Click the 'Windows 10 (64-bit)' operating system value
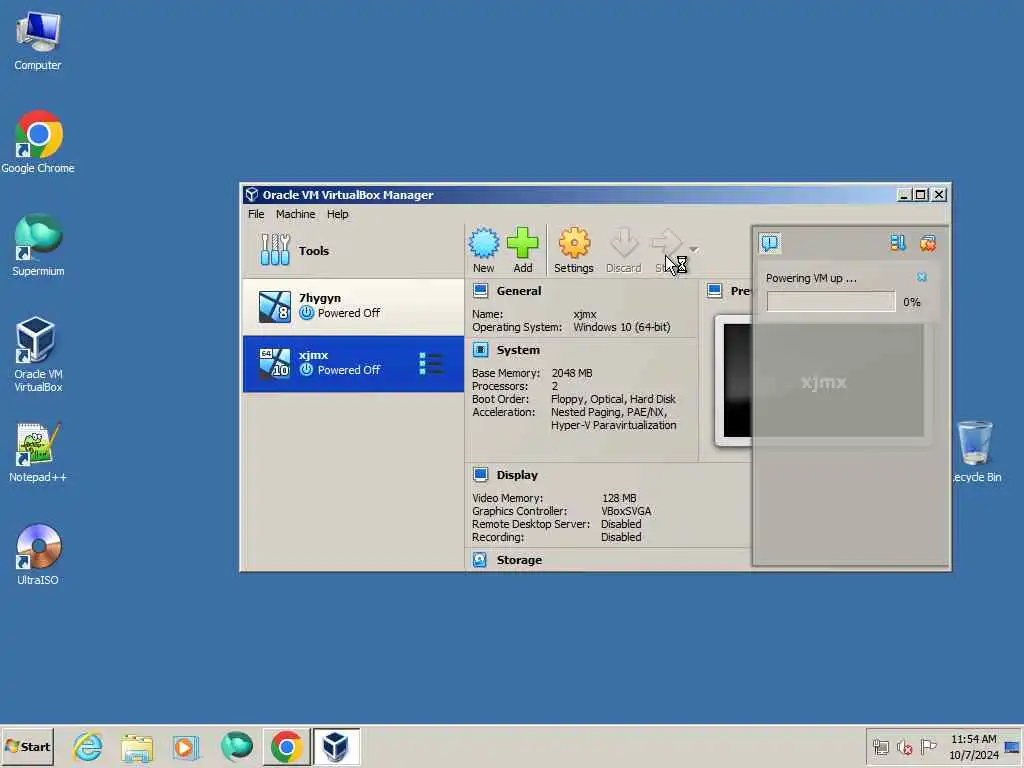This screenshot has width=1024, height=768. [x=622, y=327]
